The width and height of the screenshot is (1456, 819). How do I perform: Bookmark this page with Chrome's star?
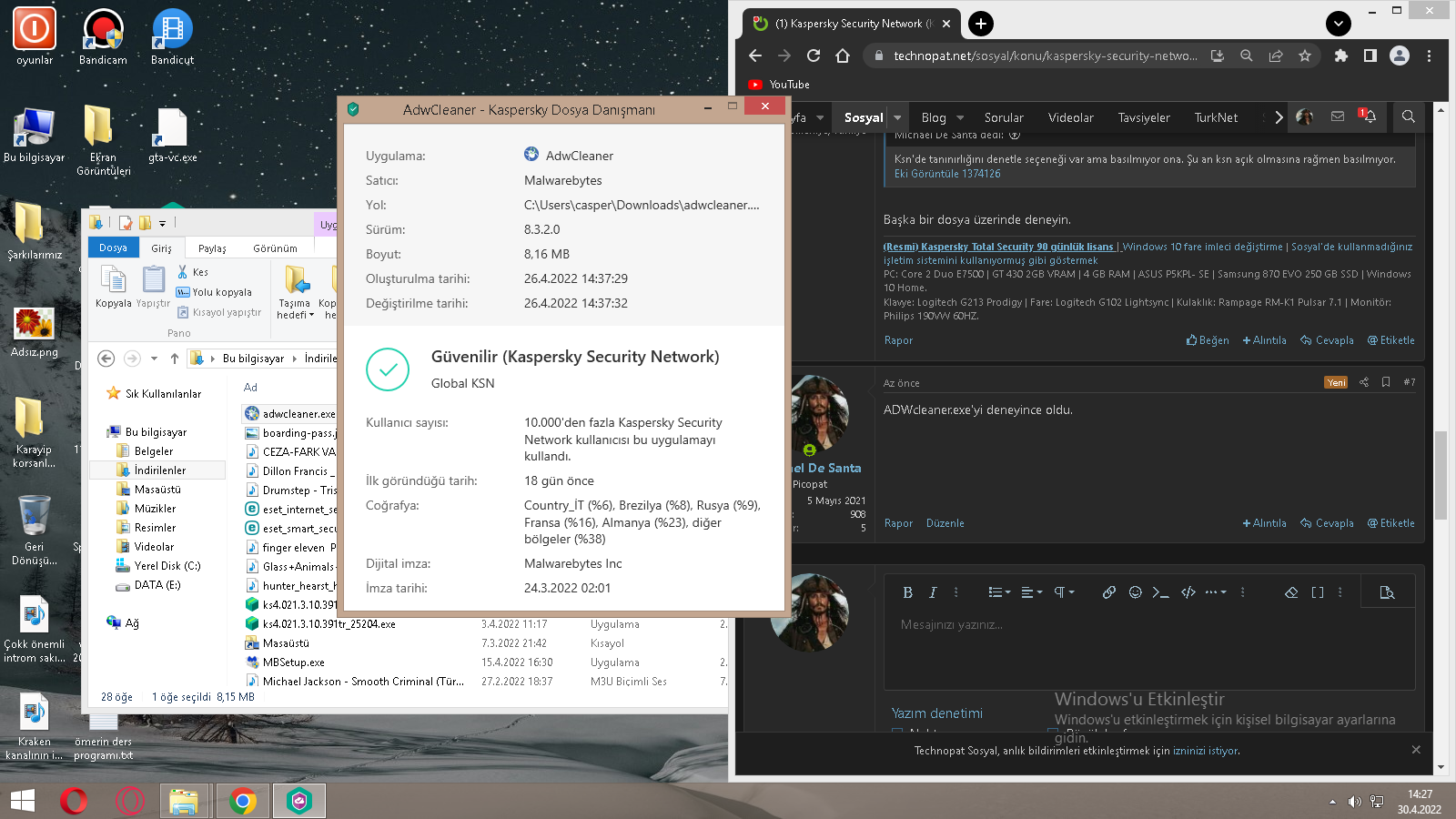click(1305, 56)
